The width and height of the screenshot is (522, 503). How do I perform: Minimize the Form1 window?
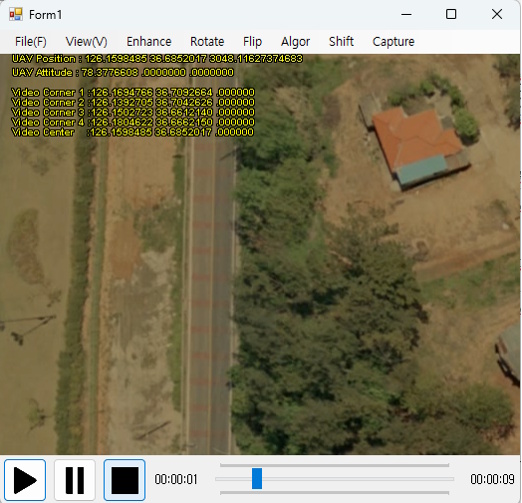point(406,14)
